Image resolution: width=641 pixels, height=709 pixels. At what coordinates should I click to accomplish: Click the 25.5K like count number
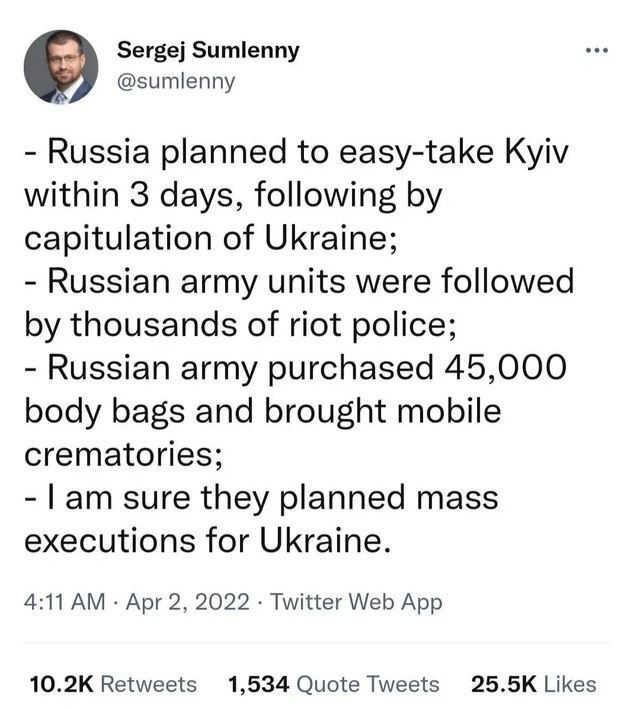[x=503, y=684]
